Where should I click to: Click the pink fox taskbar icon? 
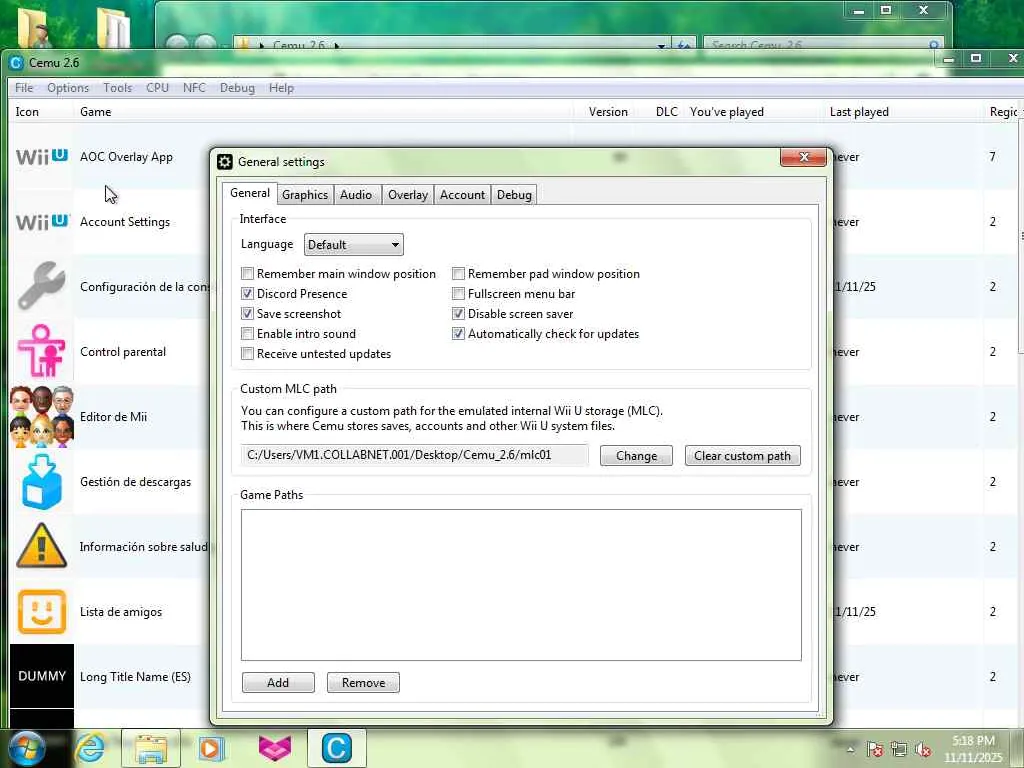275,748
